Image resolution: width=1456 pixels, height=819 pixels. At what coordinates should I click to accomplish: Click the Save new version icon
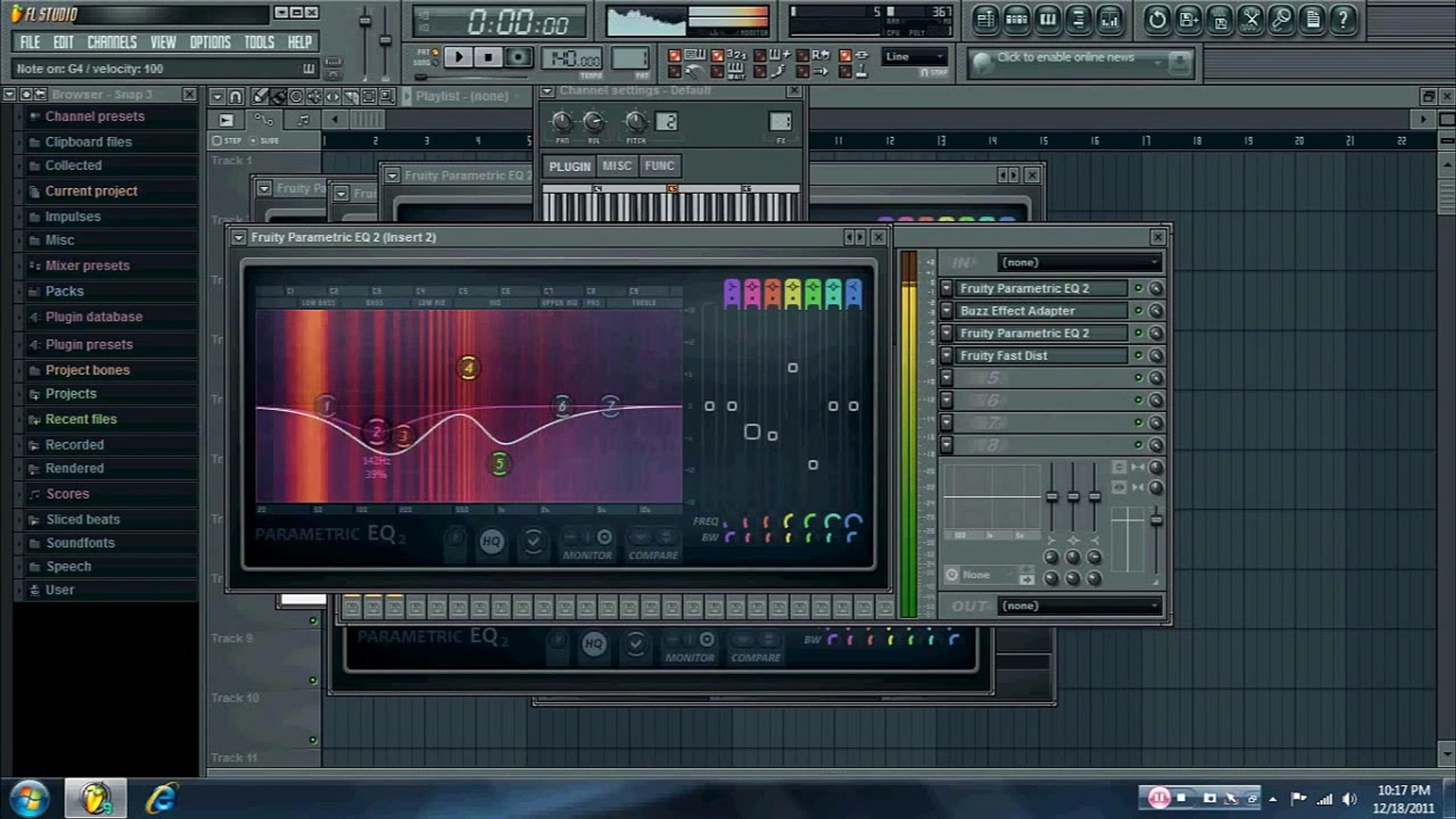click(1188, 20)
